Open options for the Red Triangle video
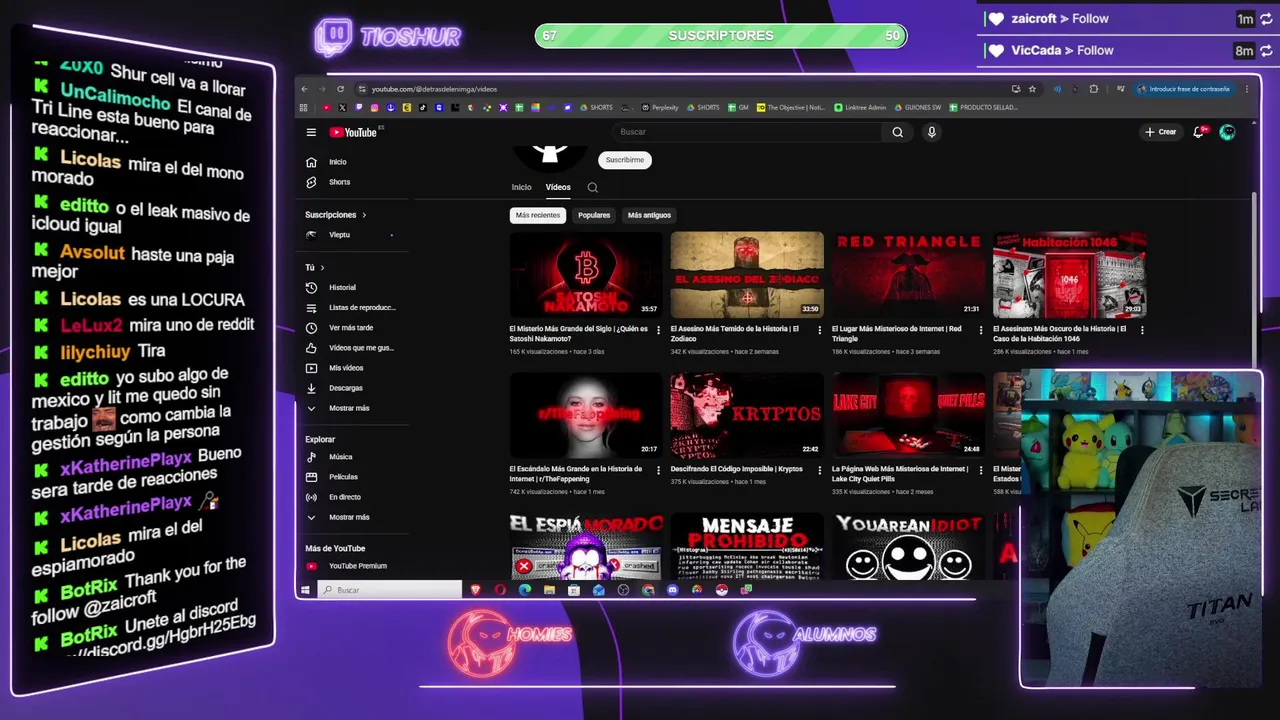 981,330
